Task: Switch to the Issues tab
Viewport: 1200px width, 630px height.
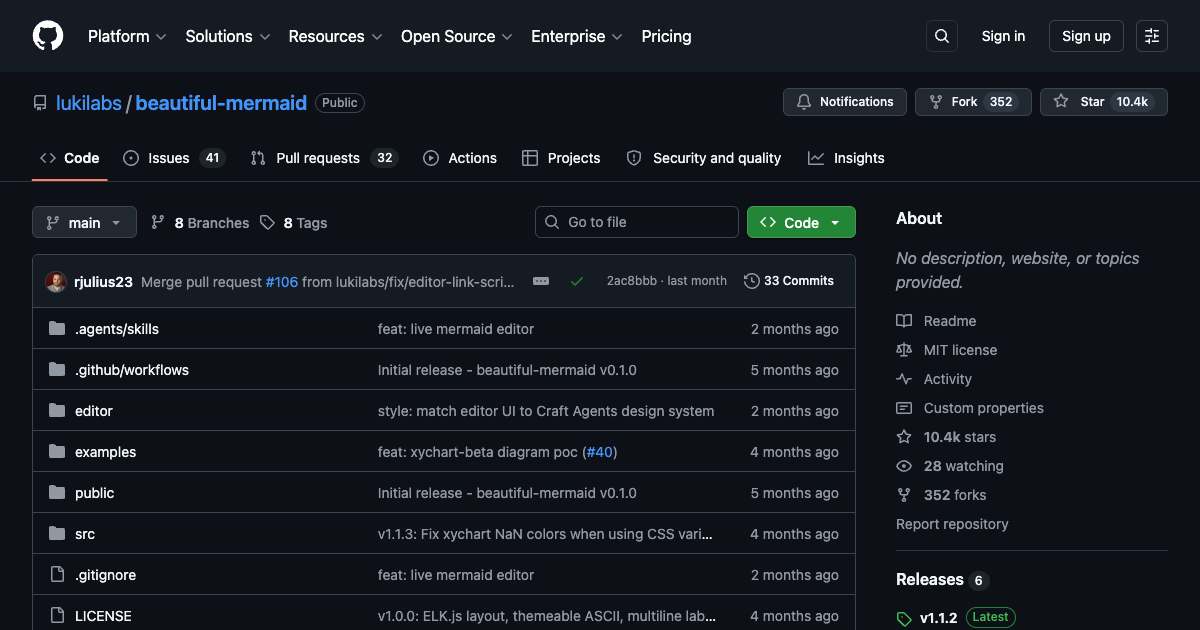Action: click(x=174, y=158)
